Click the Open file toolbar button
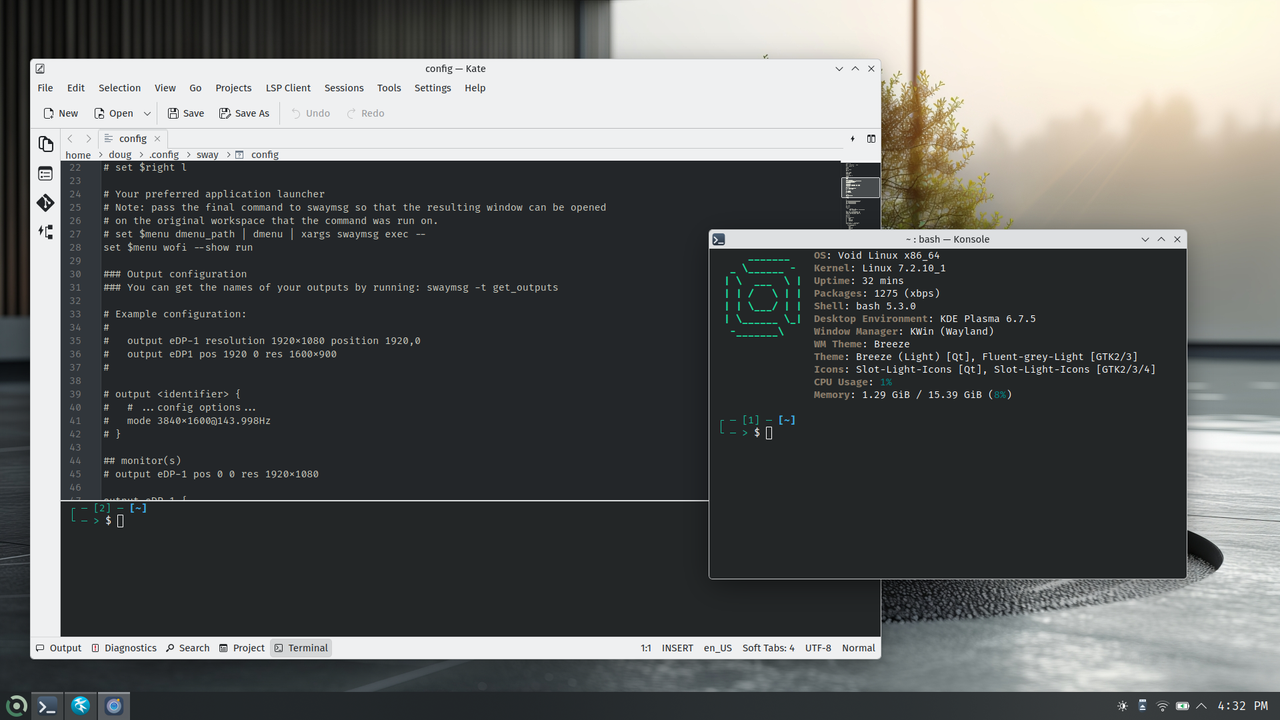The height and width of the screenshot is (720, 1280). (113, 113)
